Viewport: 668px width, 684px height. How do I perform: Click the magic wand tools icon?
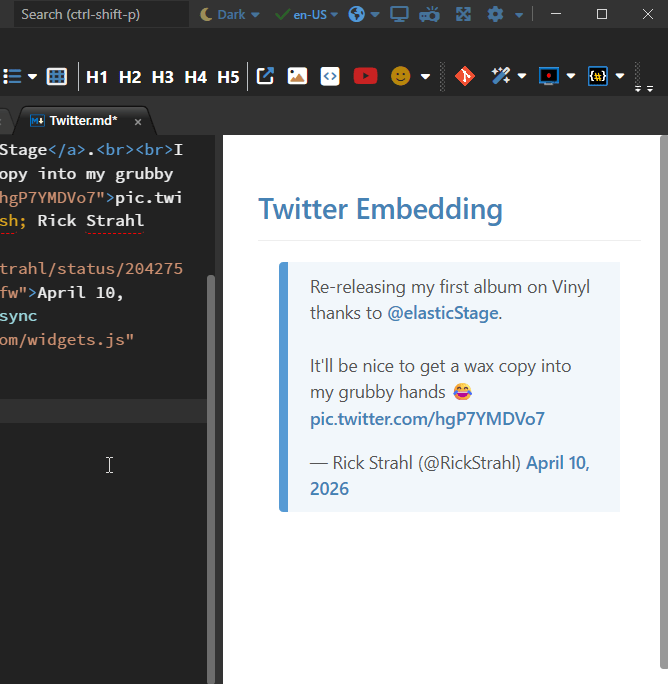(x=500, y=75)
